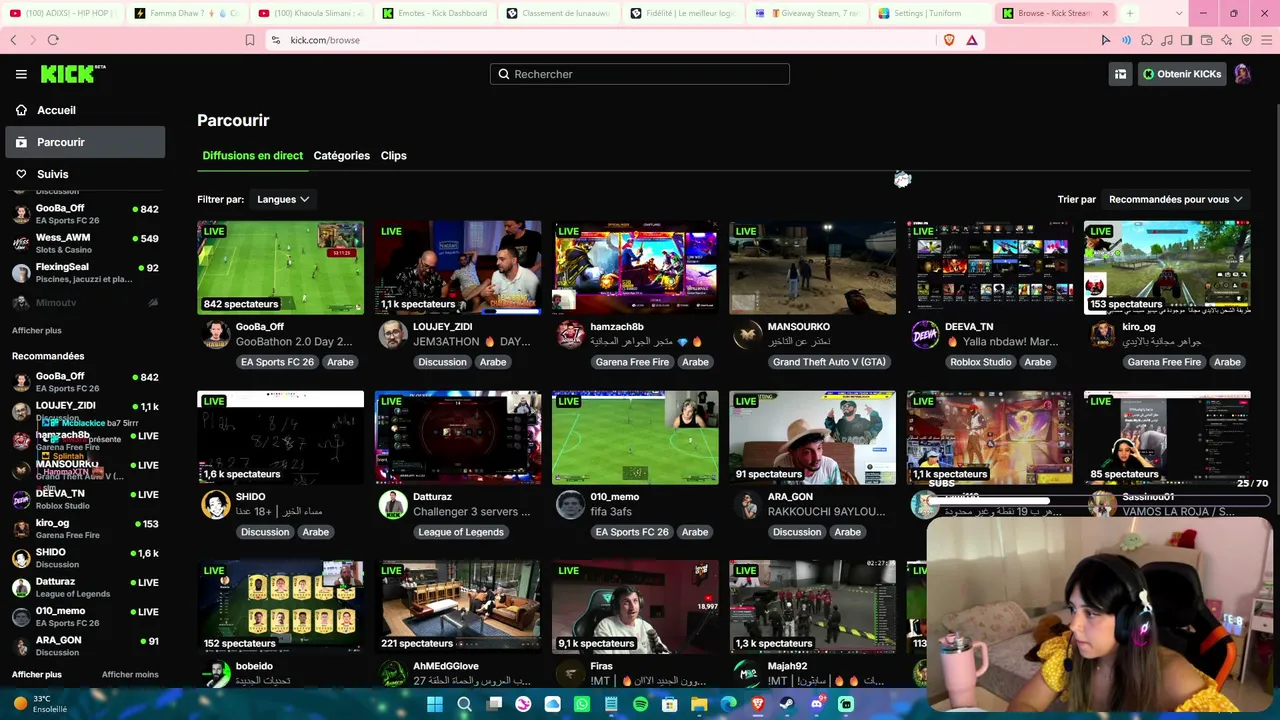Screen dimensions: 1280x720
Task: Click the Arabe tag under LOUJEY_ZIDI stream
Action: pos(493,362)
